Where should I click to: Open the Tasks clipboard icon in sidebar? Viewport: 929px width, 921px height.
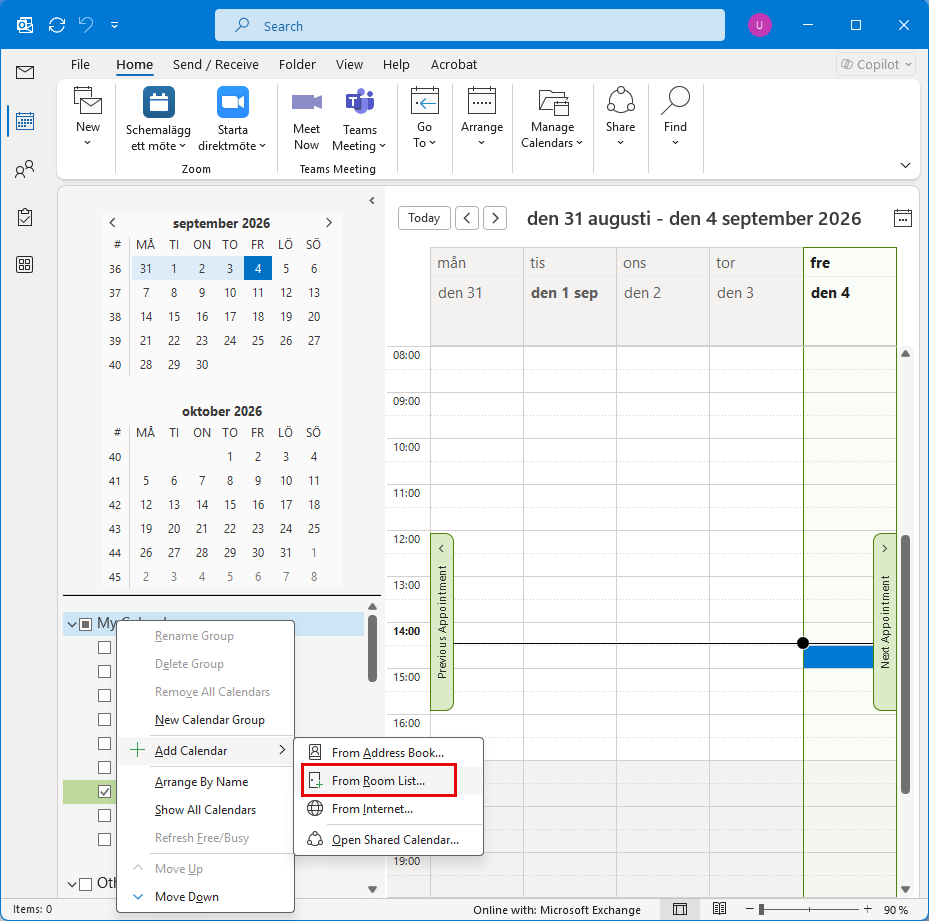pyautogui.click(x=24, y=217)
